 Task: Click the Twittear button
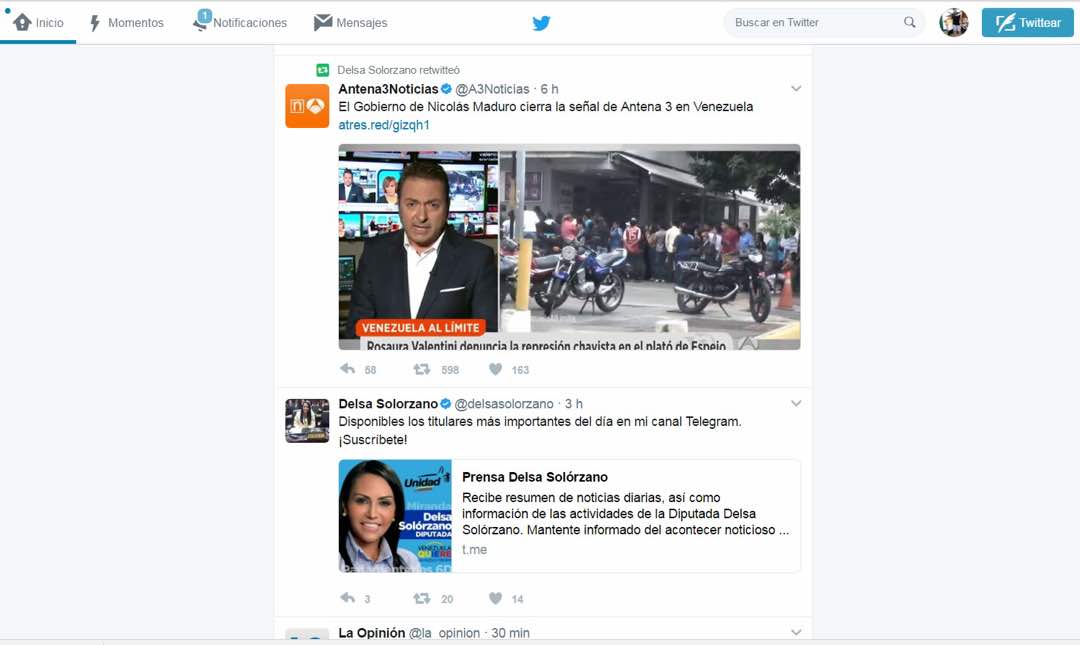[1028, 23]
